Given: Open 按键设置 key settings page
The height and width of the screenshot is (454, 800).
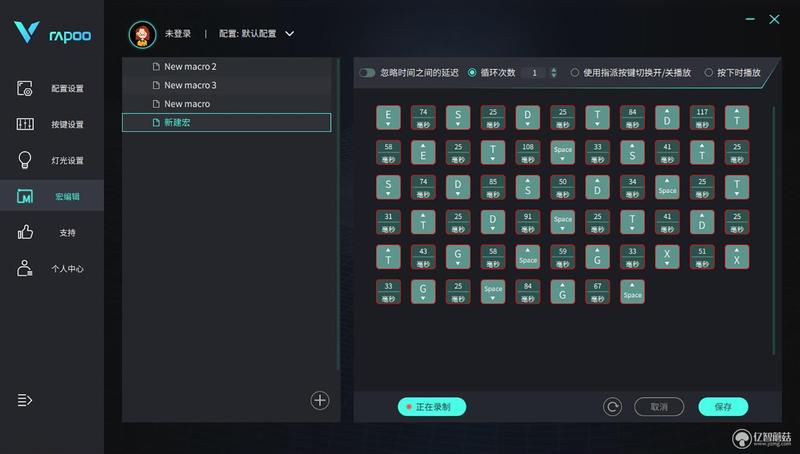Looking at the screenshot, I should (51, 124).
